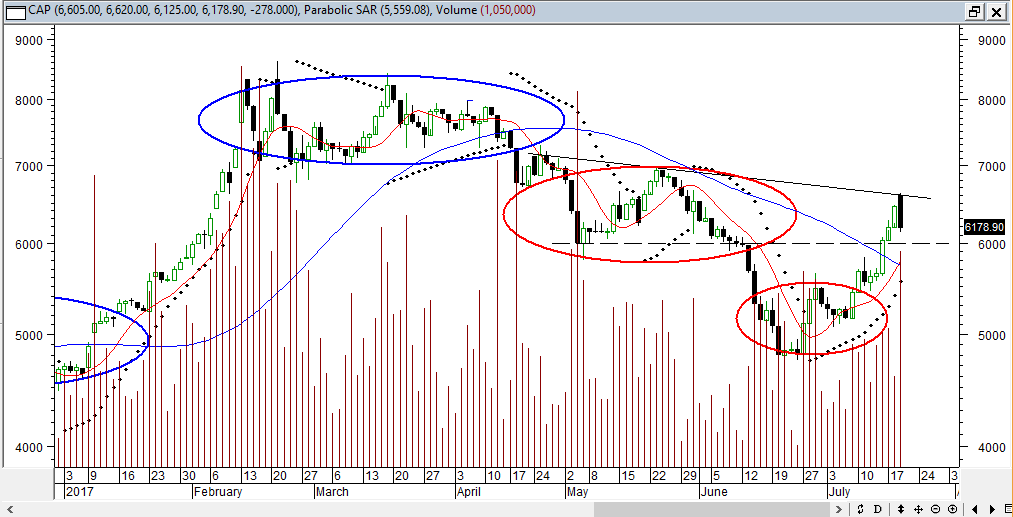Click the four-way pan arrows icon
The image size is (1013, 517).
918,509
